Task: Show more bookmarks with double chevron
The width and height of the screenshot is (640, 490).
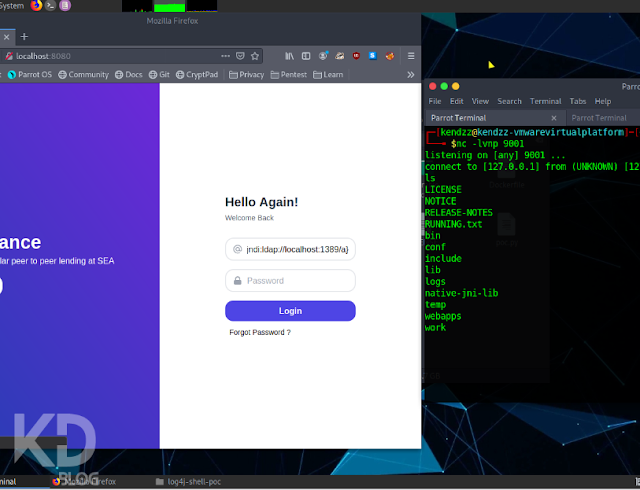Action: (x=411, y=75)
